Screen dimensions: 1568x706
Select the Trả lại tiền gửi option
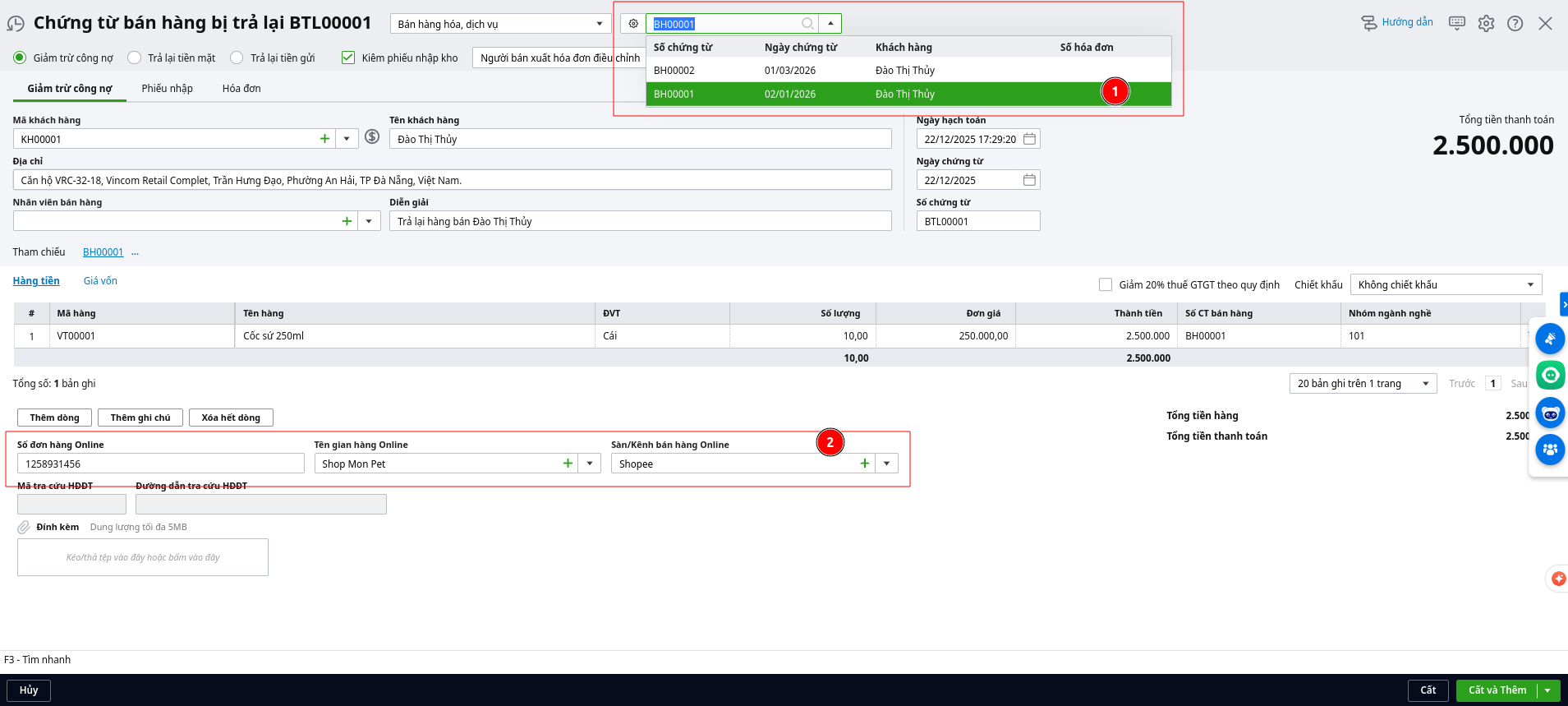pos(237,58)
